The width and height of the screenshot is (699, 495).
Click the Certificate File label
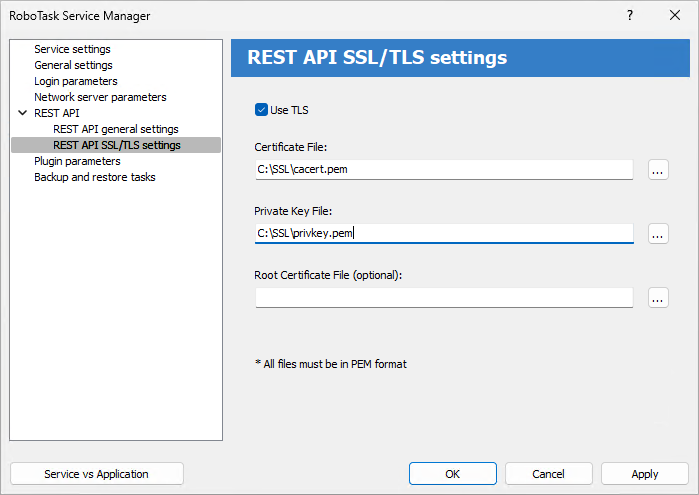291,147
